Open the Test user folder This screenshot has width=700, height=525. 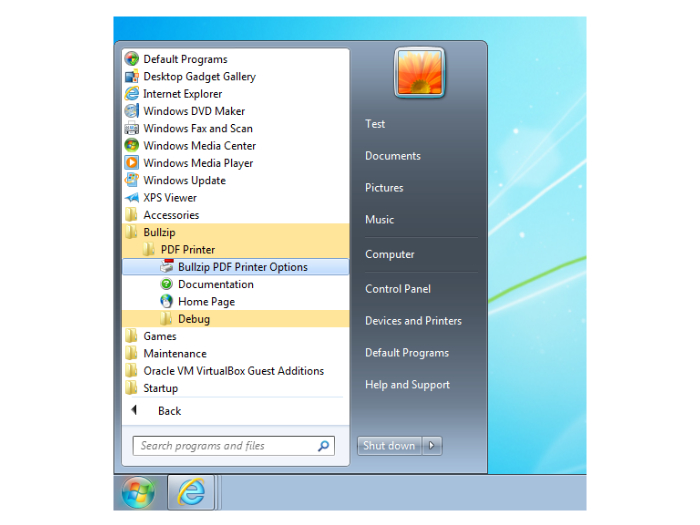pyautogui.click(x=375, y=124)
